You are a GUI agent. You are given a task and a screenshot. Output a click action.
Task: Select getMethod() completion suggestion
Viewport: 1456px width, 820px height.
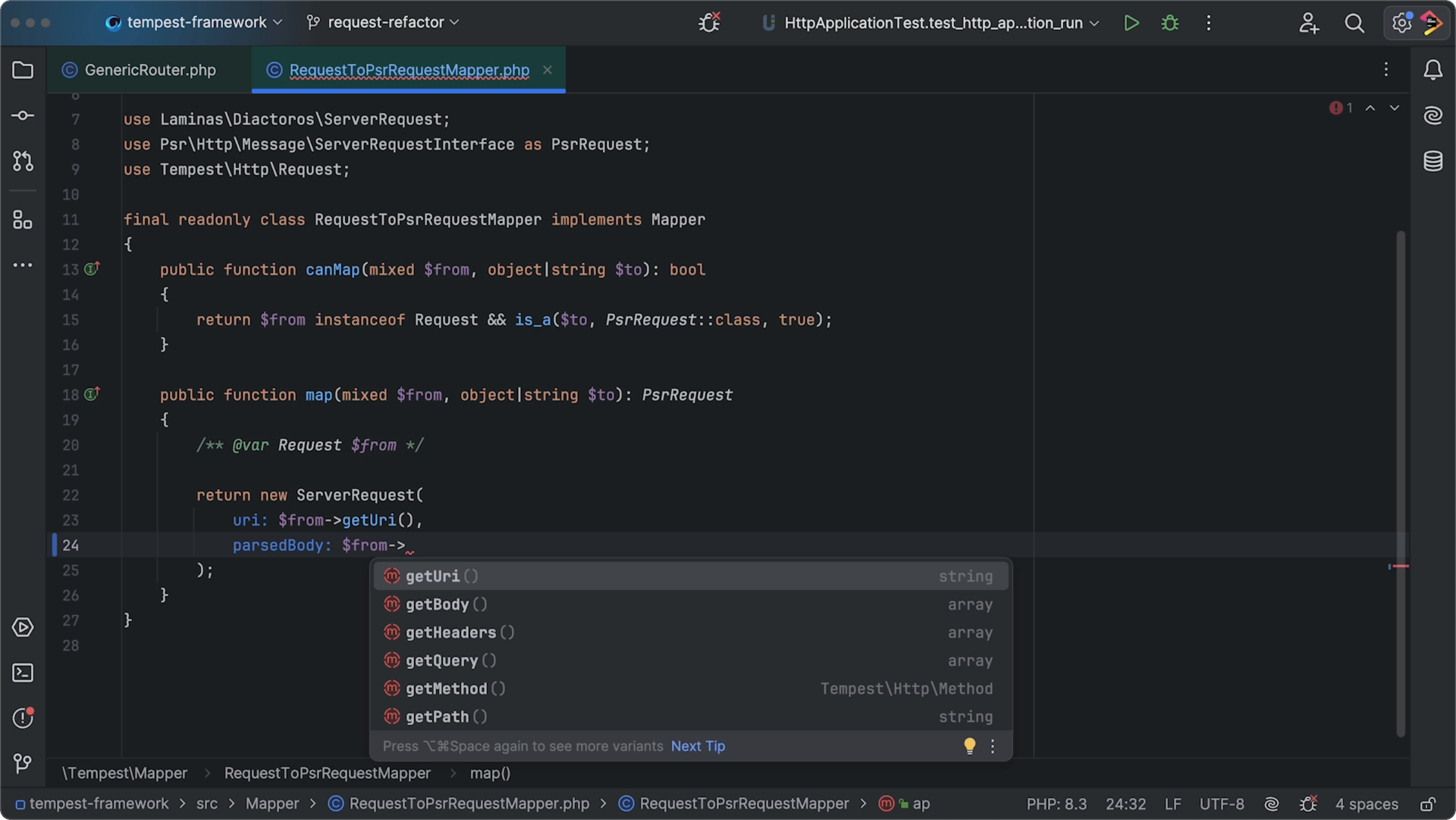690,688
